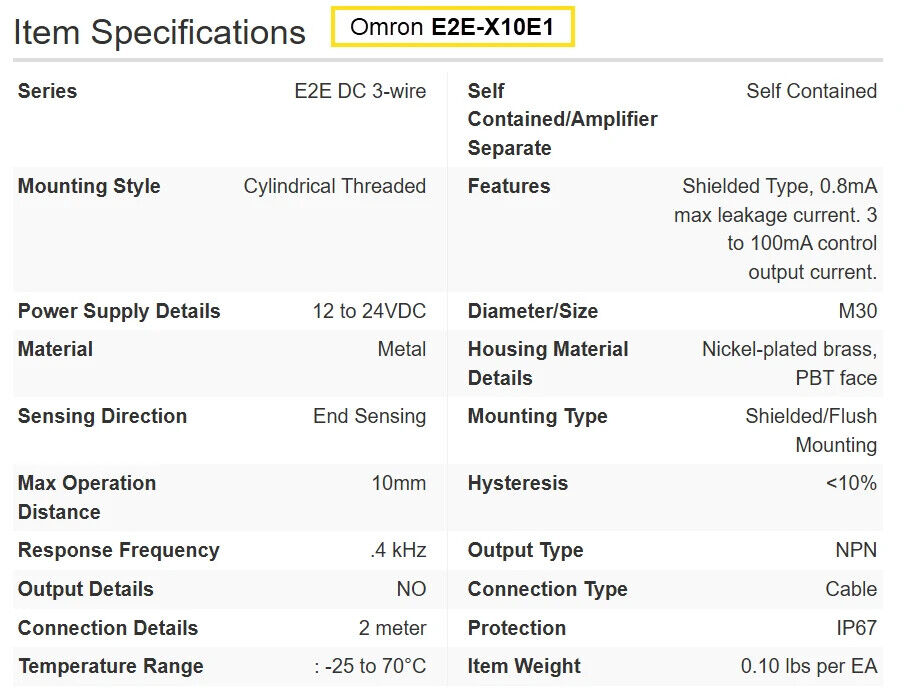Viewport: 907px width, 699px height.
Task: Click the Sensing Direction label
Action: [x=102, y=417]
